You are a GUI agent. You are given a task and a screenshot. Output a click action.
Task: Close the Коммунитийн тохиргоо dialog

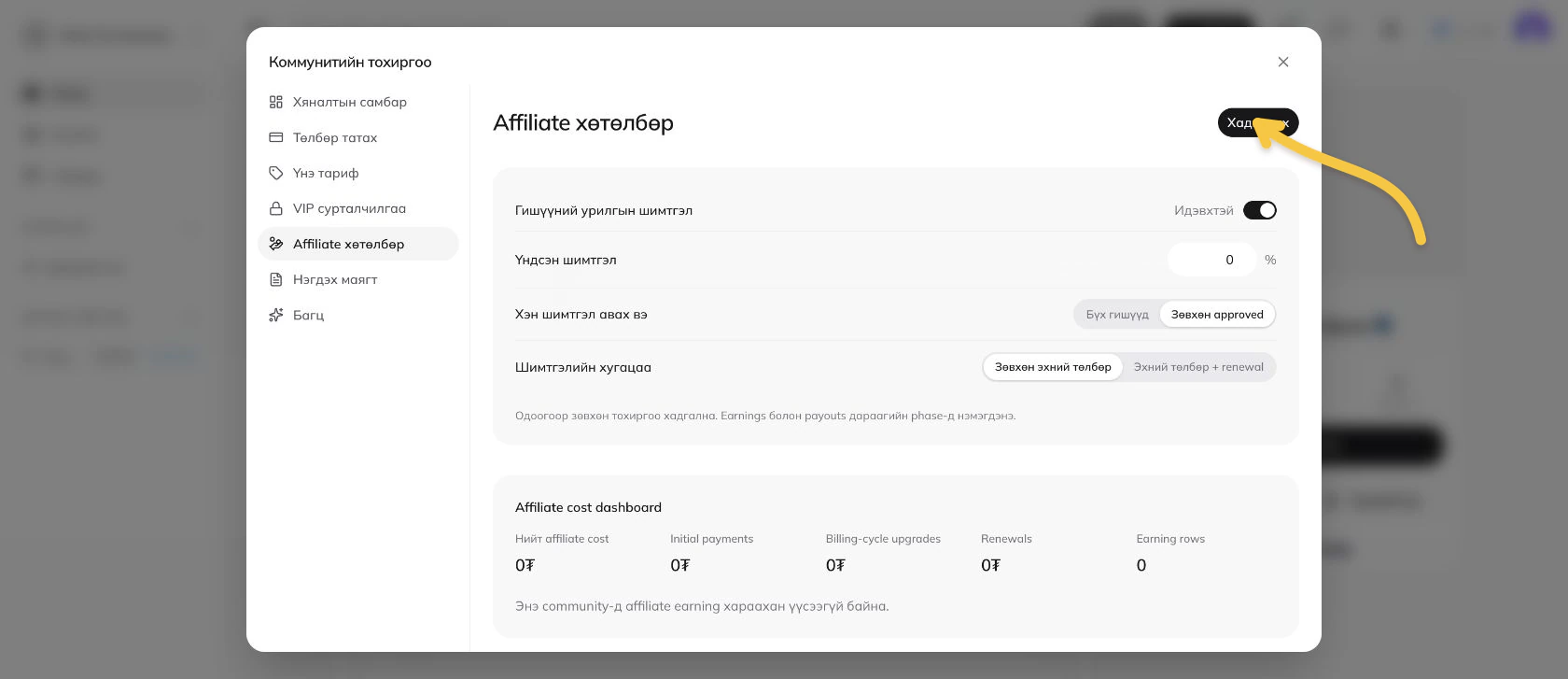[x=1283, y=62]
